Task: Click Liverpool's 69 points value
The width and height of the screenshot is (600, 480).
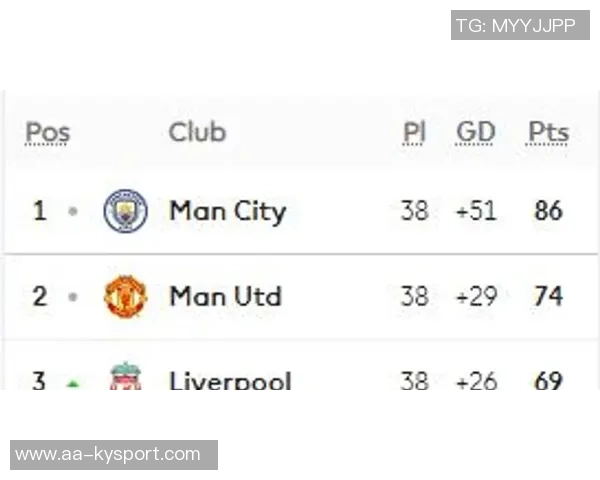Action: (548, 380)
